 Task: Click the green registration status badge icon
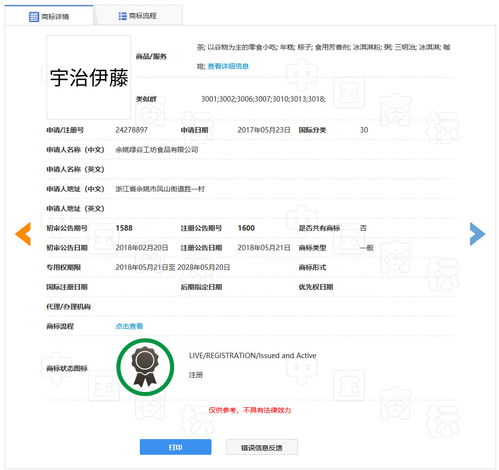[x=145, y=367]
